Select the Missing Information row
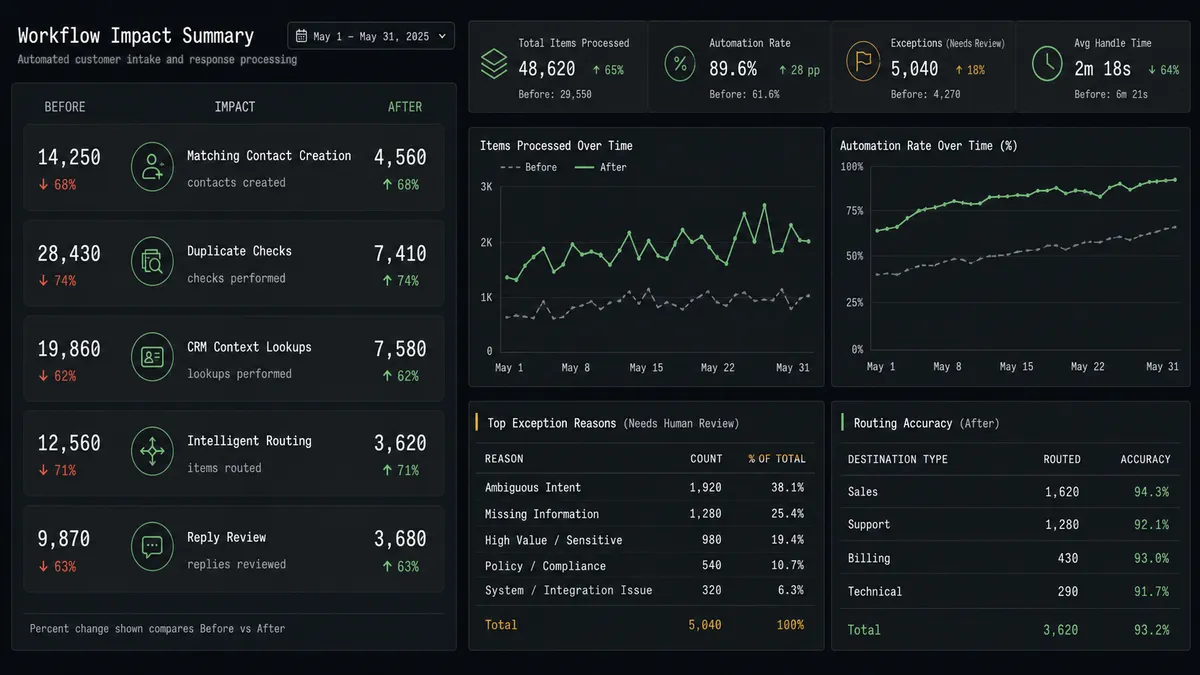1200x675 pixels. click(645, 514)
